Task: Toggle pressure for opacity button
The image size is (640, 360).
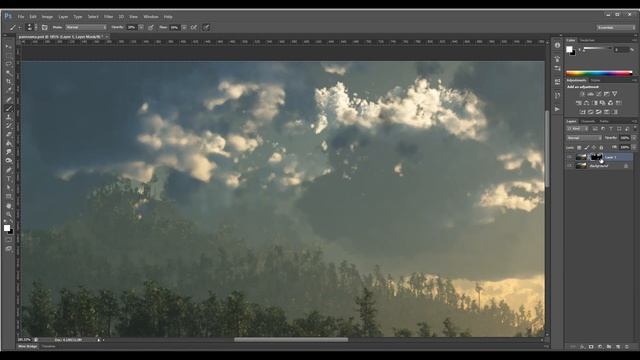Action: tap(151, 27)
